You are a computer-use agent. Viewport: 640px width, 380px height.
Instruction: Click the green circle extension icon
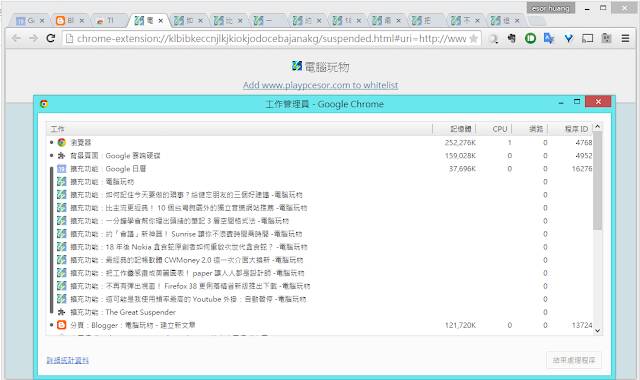tap(530, 38)
